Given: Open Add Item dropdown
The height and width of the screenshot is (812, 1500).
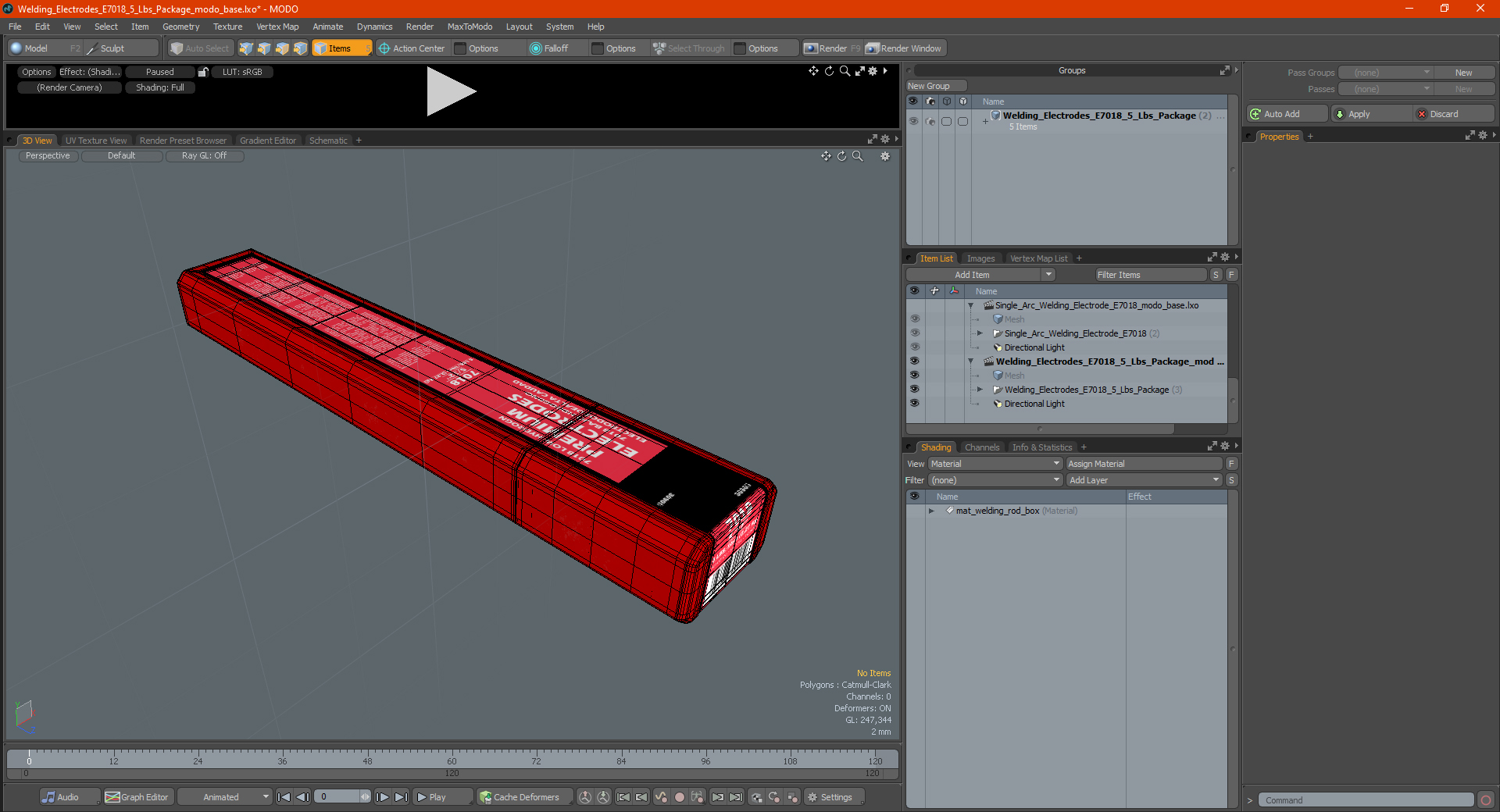Looking at the screenshot, I should [1048, 275].
